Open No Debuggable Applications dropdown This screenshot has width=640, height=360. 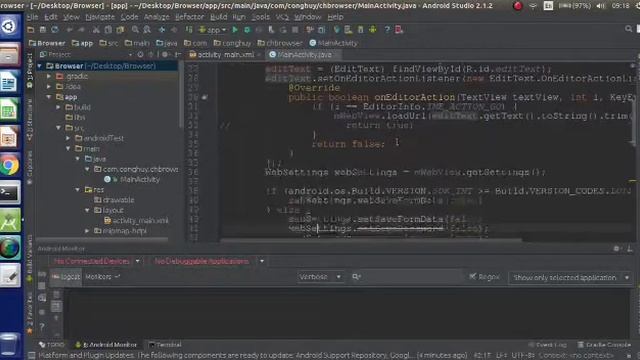pos(208,261)
